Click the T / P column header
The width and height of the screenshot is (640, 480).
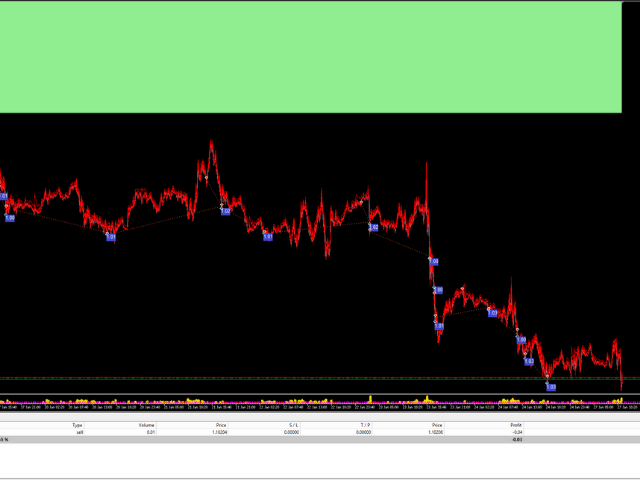364,425
